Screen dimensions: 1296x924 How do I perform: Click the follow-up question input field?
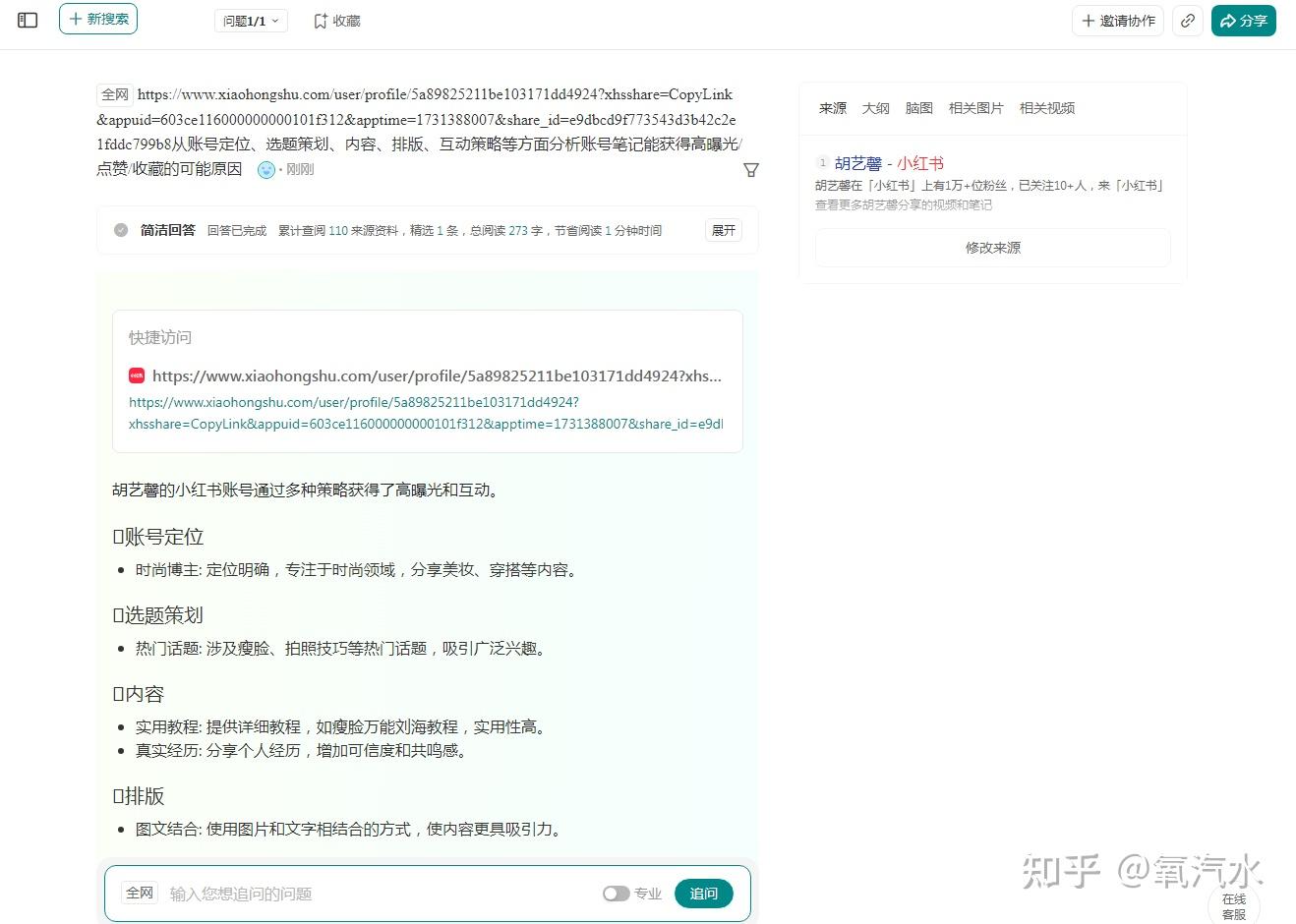click(x=379, y=894)
